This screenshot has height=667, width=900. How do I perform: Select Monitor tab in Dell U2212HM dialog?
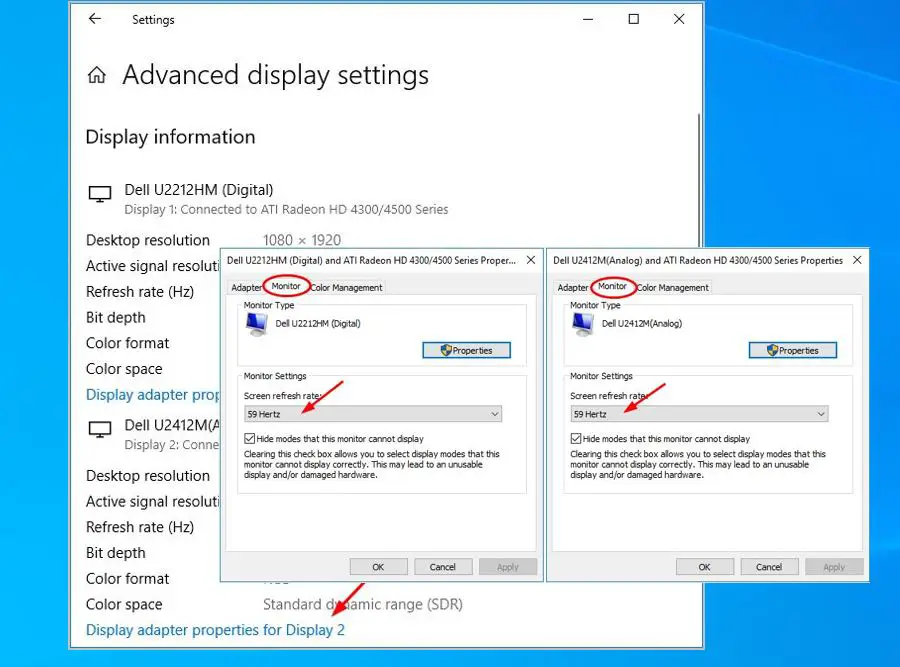tap(286, 286)
